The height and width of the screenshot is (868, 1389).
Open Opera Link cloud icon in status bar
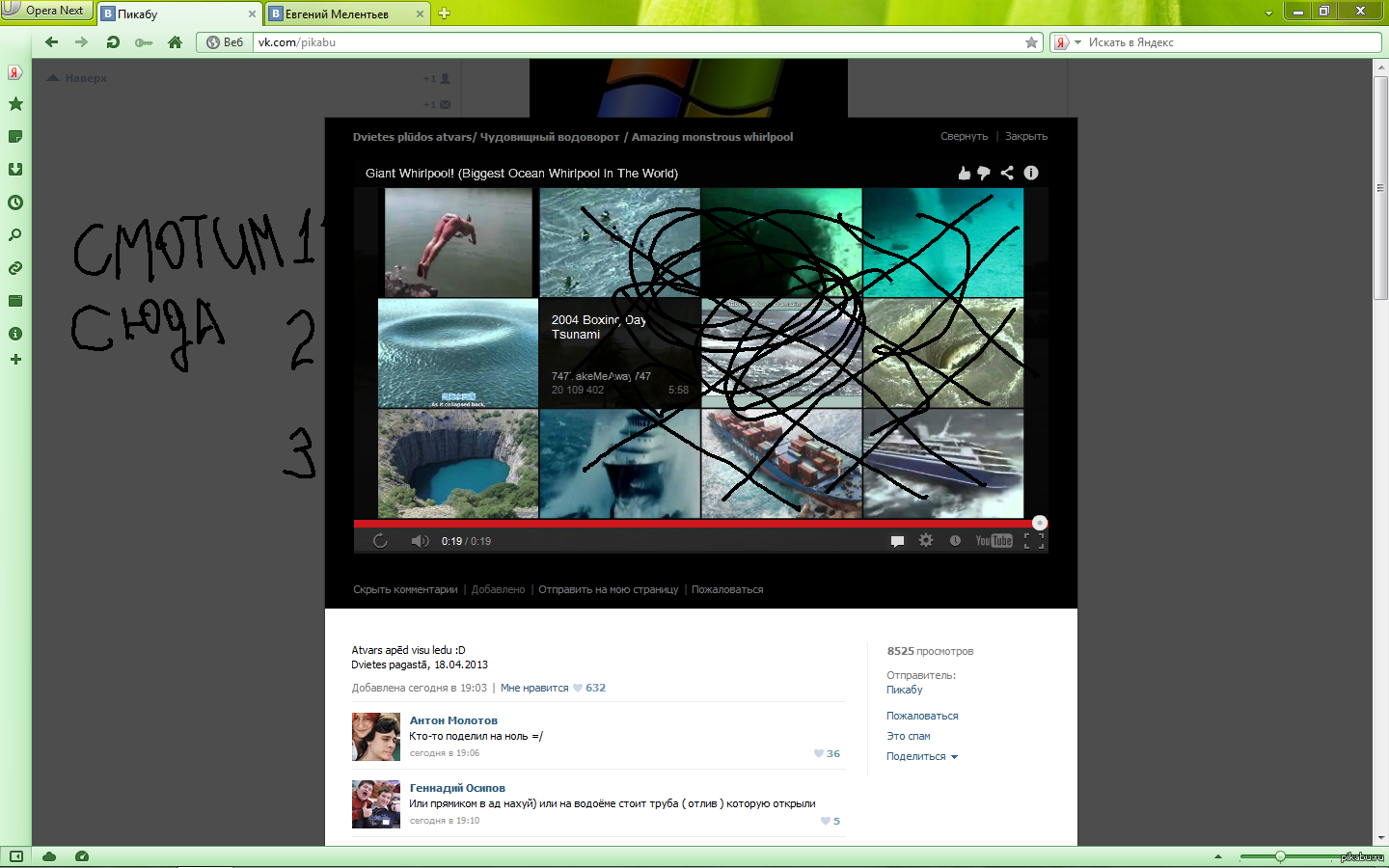pos(49,856)
